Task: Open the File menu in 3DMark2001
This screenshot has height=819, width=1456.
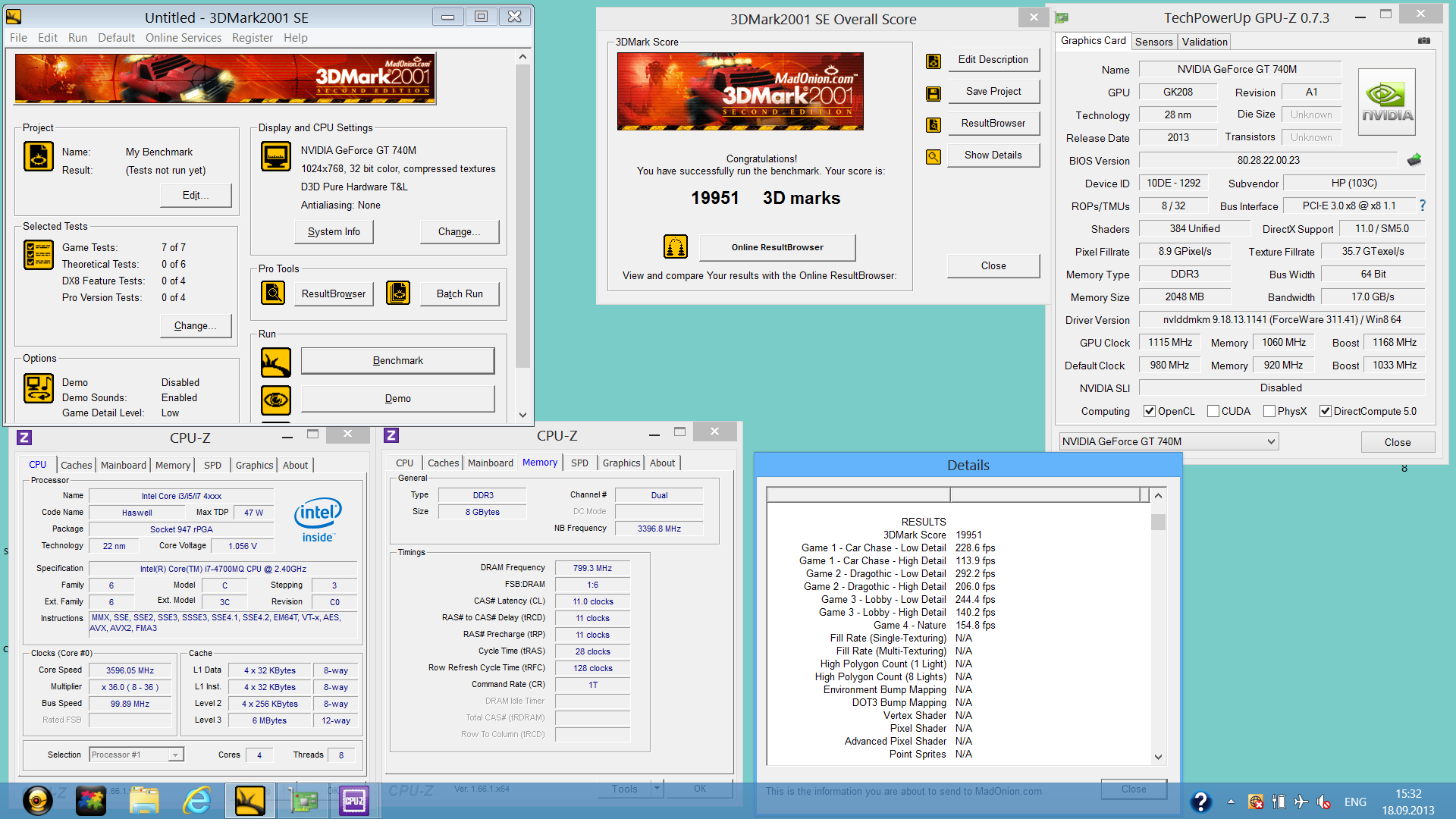Action: point(18,38)
